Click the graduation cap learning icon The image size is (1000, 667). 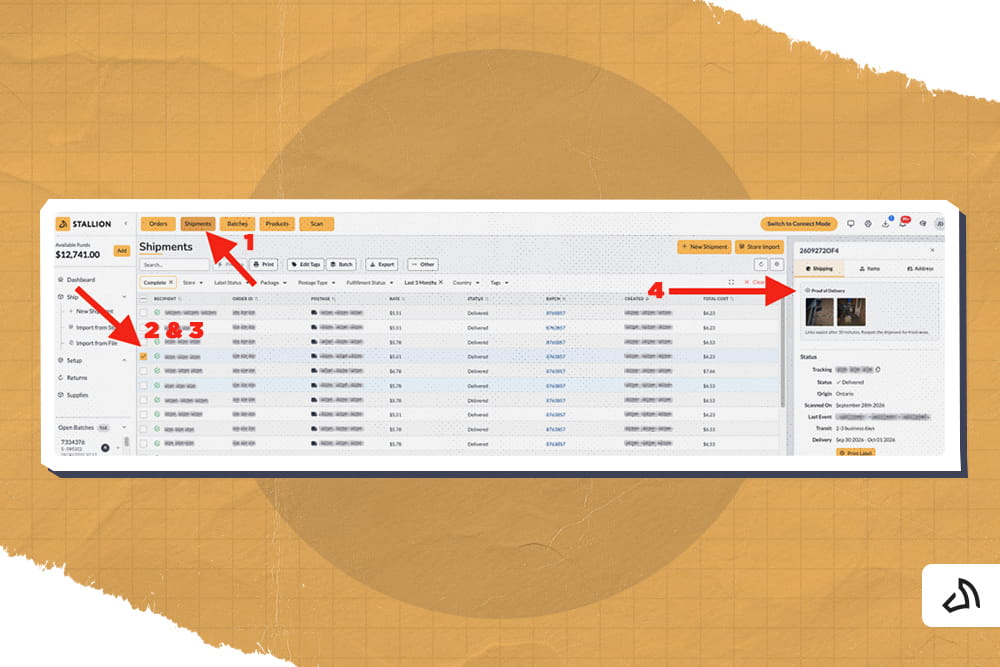(x=922, y=224)
